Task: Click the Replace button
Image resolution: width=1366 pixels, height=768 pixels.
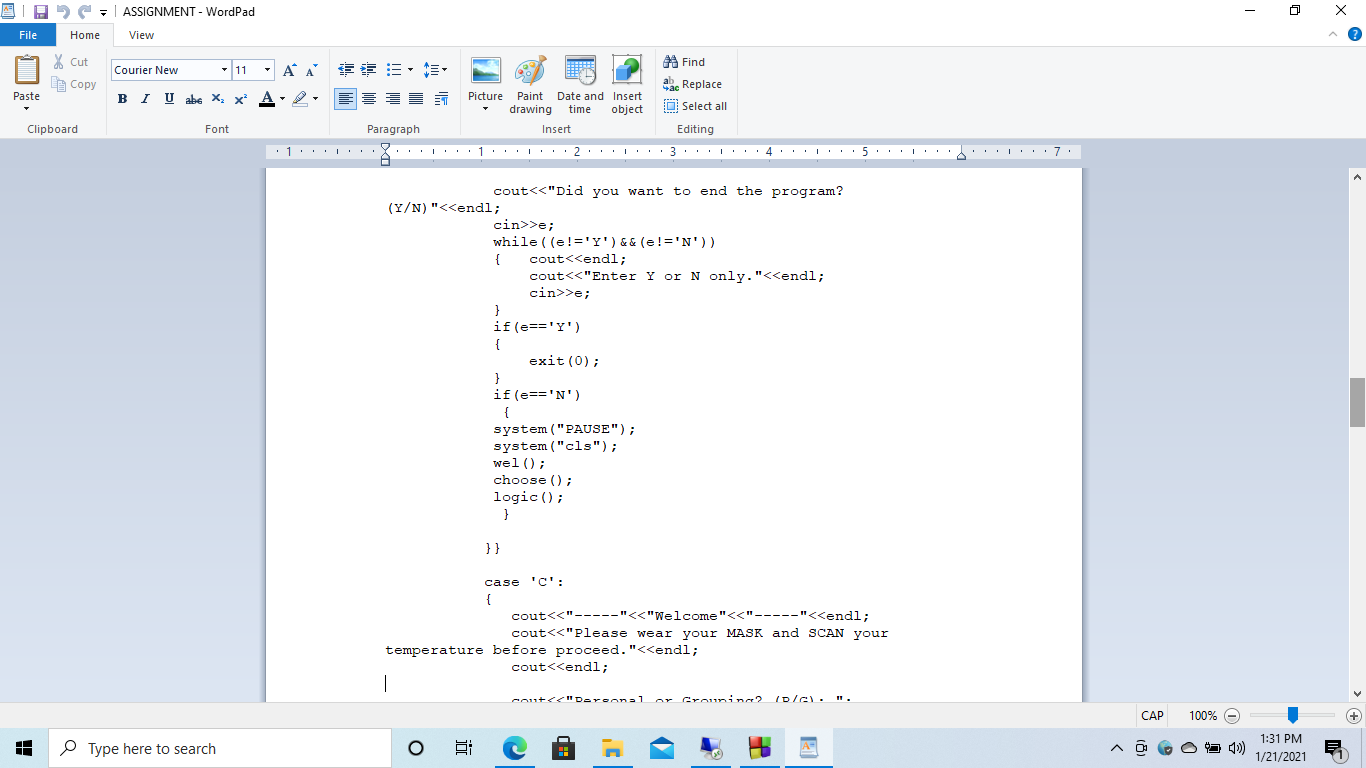Action: point(693,84)
